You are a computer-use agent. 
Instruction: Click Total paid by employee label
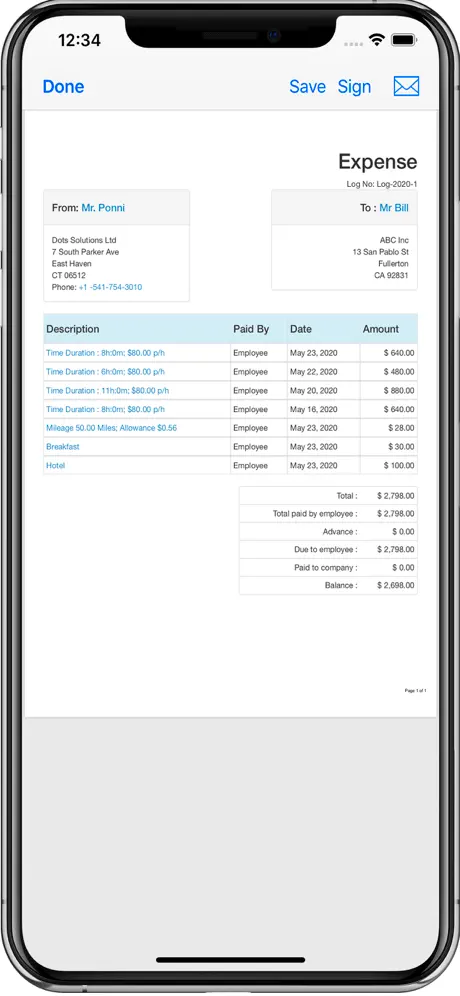[315, 513]
